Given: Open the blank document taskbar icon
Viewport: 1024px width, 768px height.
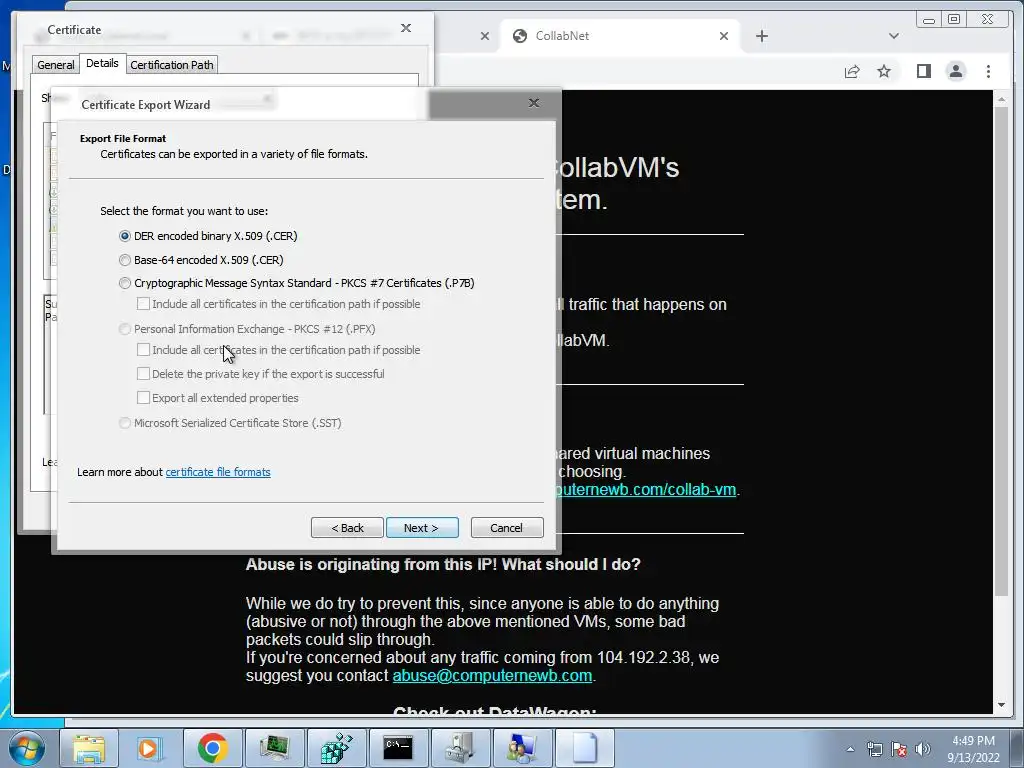Looking at the screenshot, I should click(x=584, y=748).
